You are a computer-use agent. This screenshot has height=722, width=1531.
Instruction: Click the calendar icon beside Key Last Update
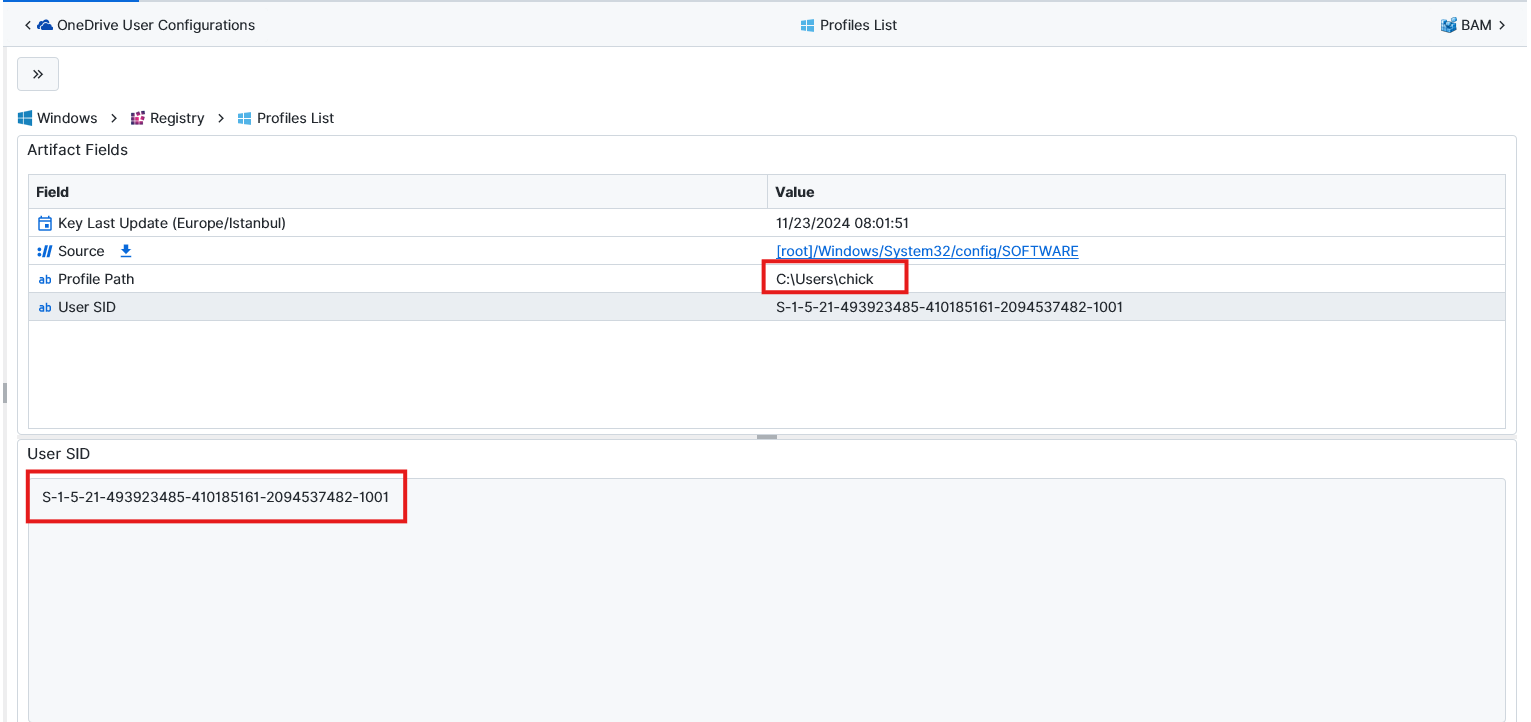[x=44, y=223]
